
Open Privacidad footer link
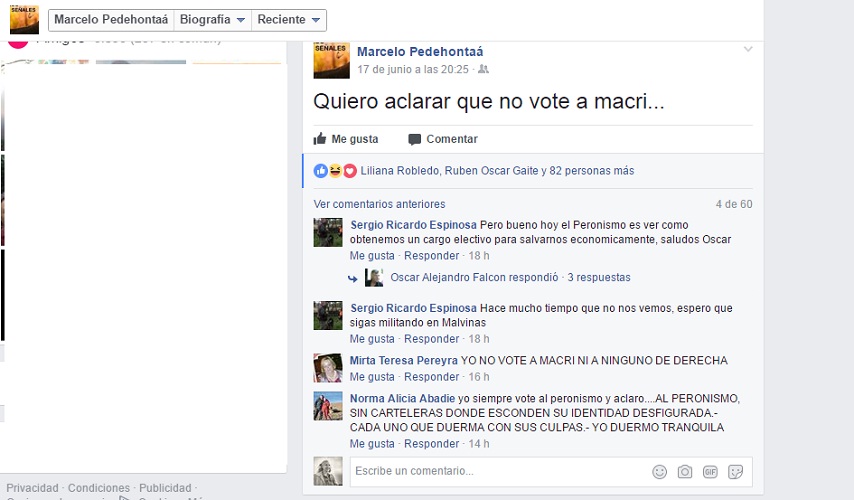tap(32, 488)
